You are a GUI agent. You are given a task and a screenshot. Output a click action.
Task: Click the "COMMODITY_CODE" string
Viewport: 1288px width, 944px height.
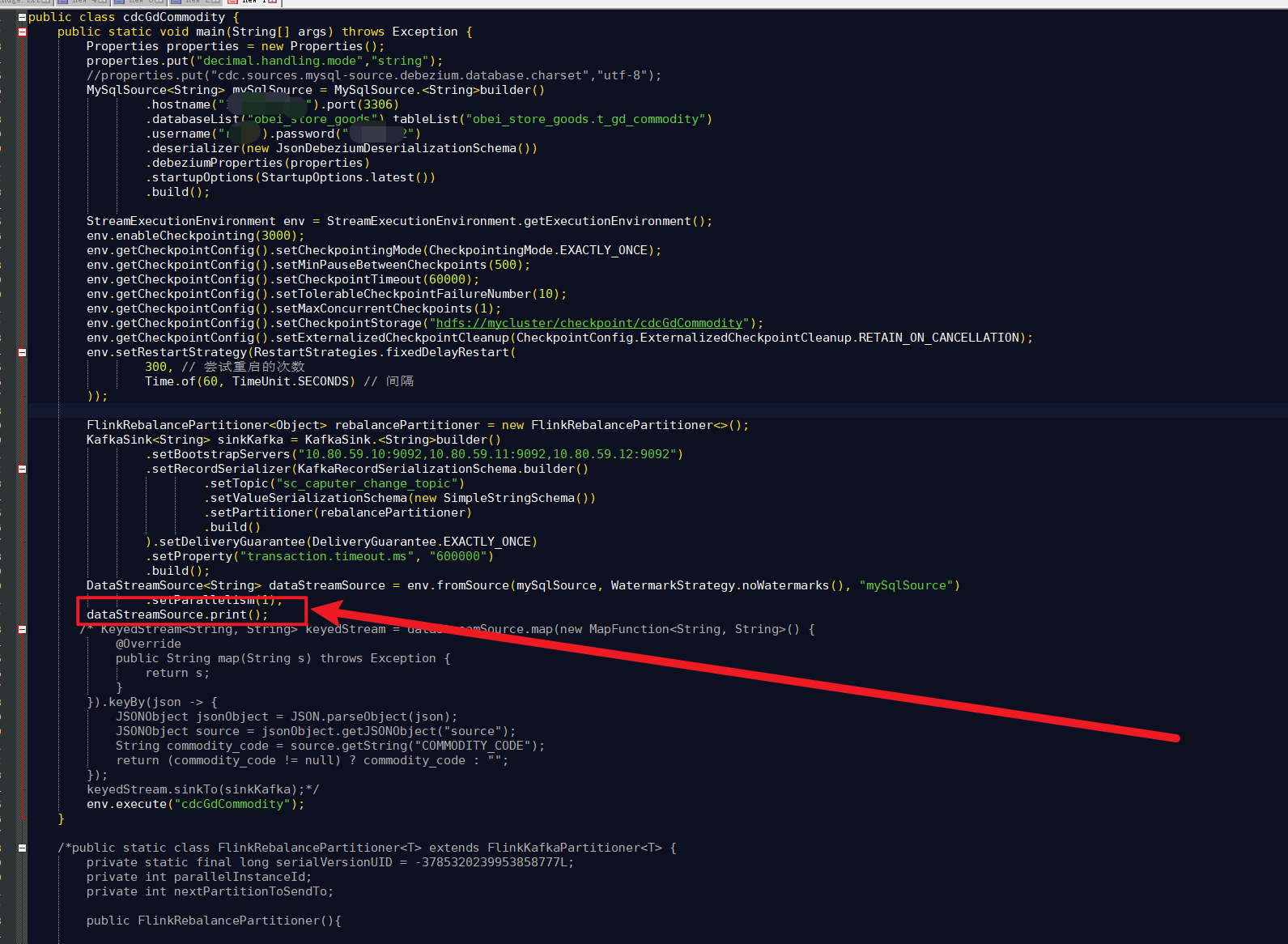coord(473,746)
